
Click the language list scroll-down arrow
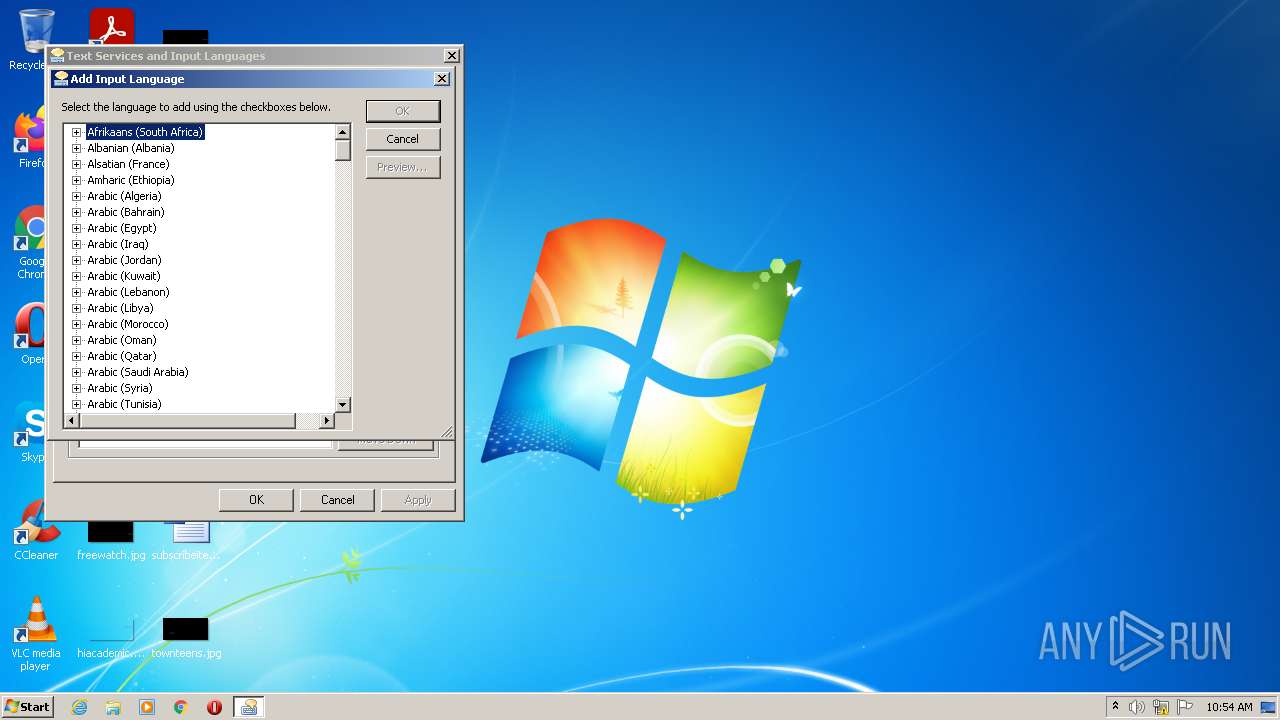click(x=343, y=404)
